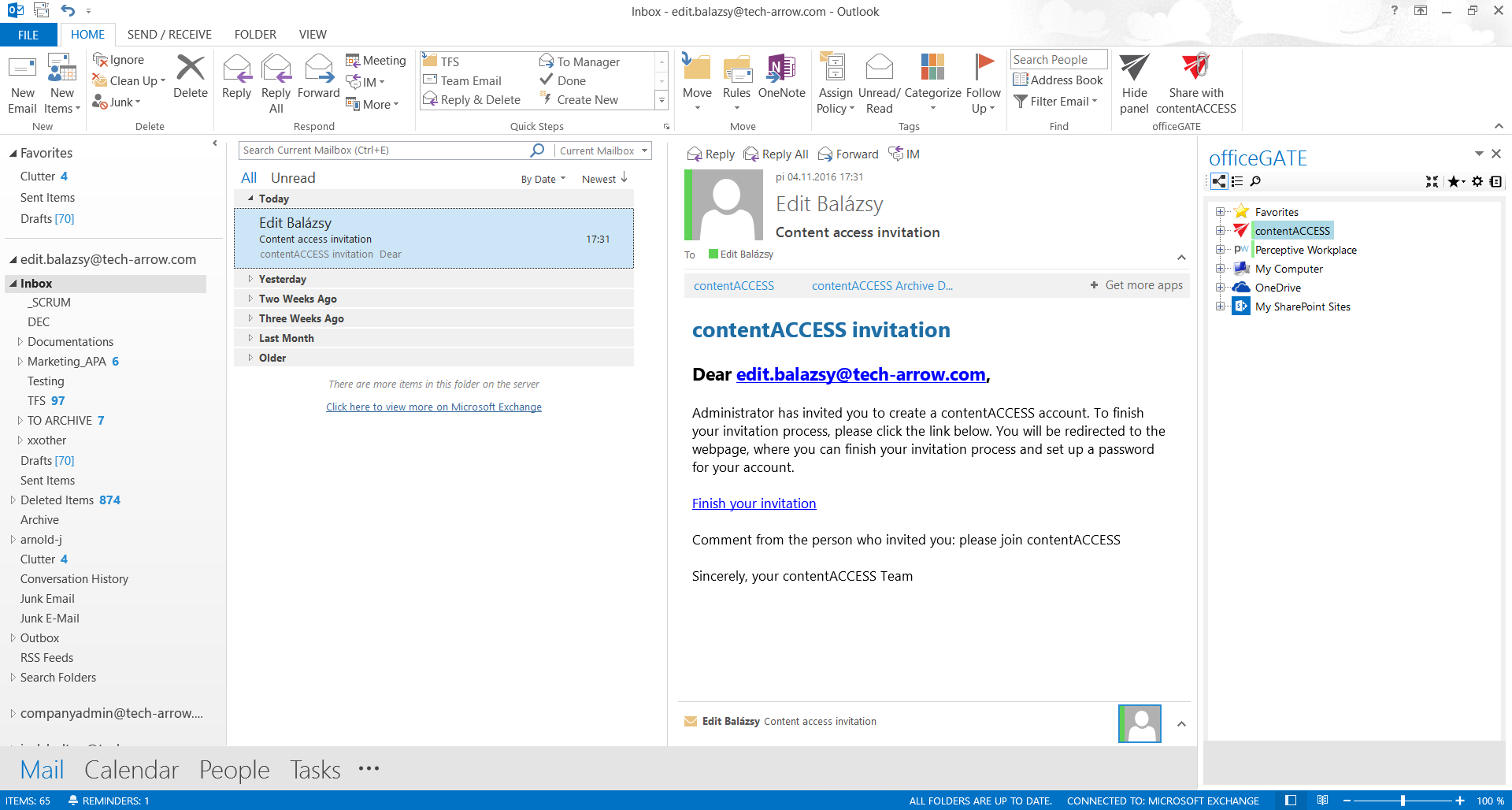This screenshot has width=1512, height=810.
Task: Click the Ignore conversation icon
Action: (100, 60)
